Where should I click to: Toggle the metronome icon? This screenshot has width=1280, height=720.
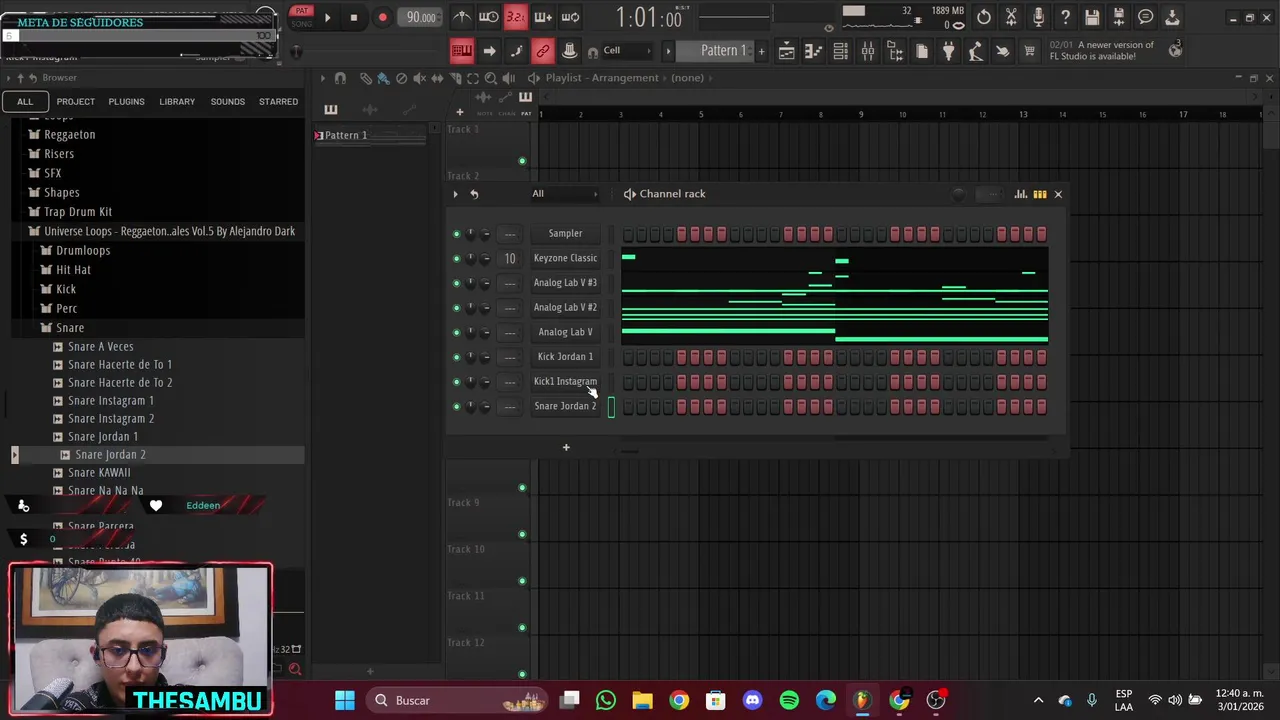462,17
